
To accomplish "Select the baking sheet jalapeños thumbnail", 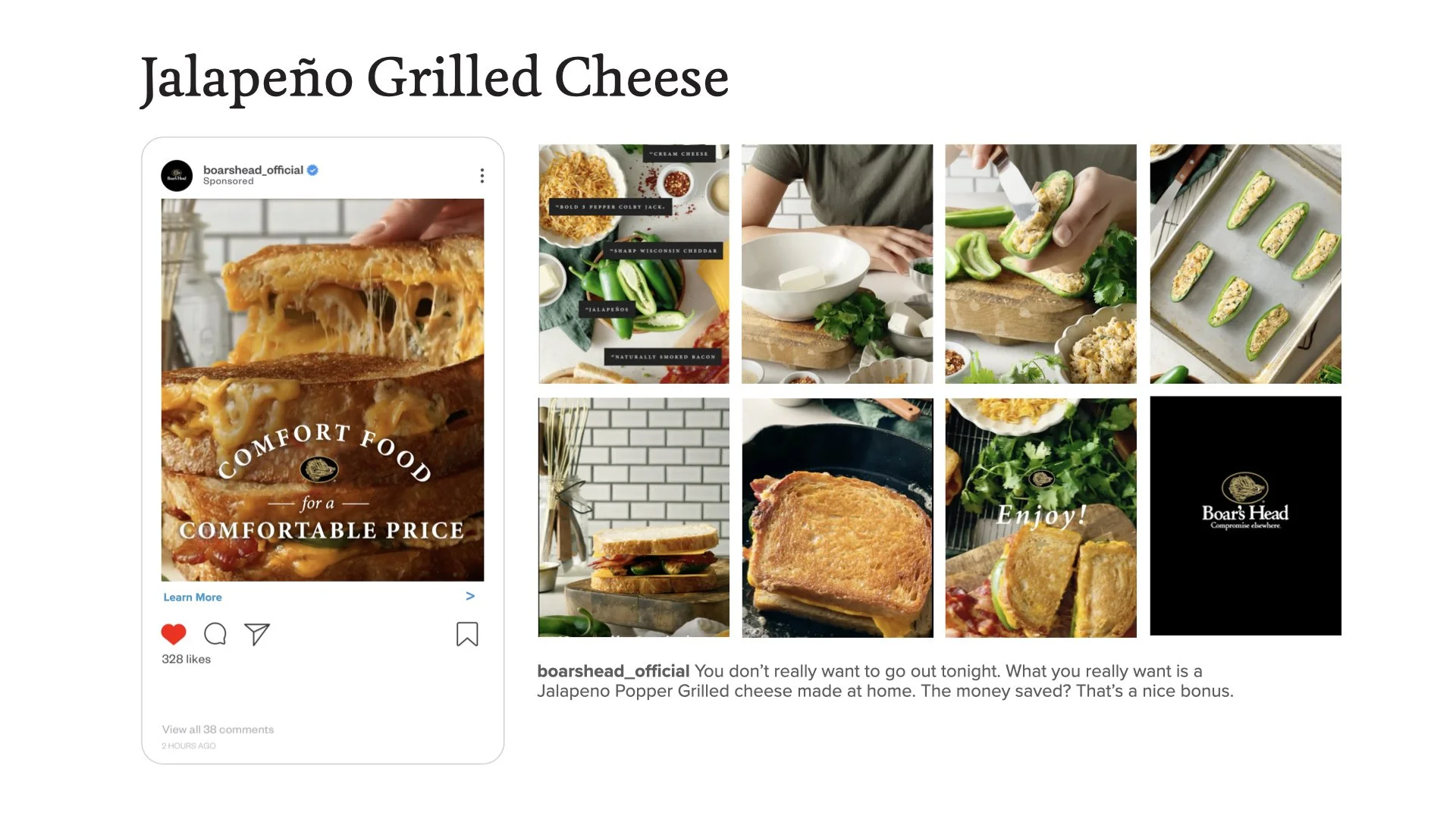I will pos(1245,264).
